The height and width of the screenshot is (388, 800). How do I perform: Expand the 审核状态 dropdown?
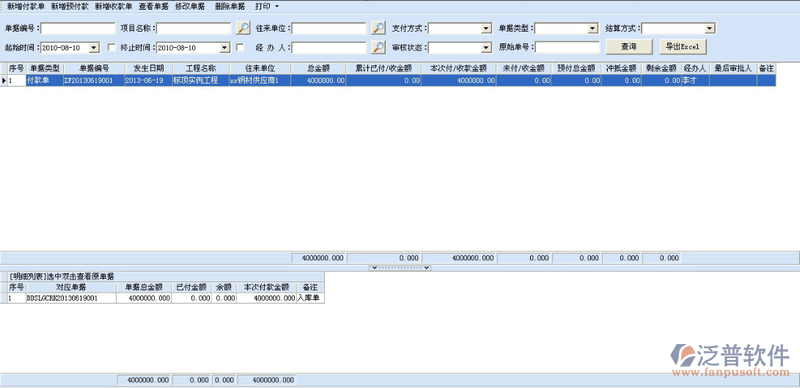(486, 47)
